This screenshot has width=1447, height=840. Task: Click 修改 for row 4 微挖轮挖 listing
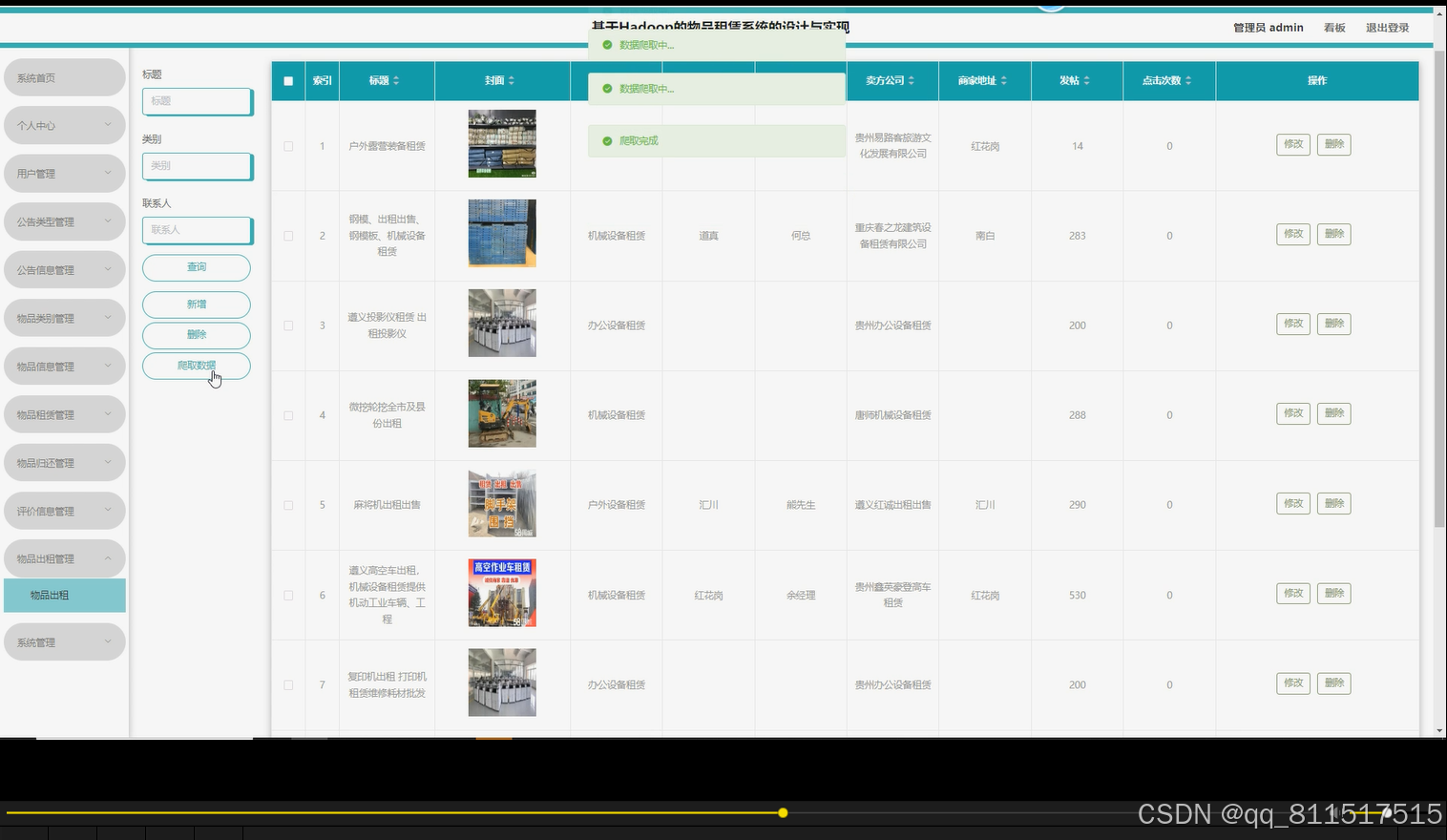pyautogui.click(x=1293, y=413)
